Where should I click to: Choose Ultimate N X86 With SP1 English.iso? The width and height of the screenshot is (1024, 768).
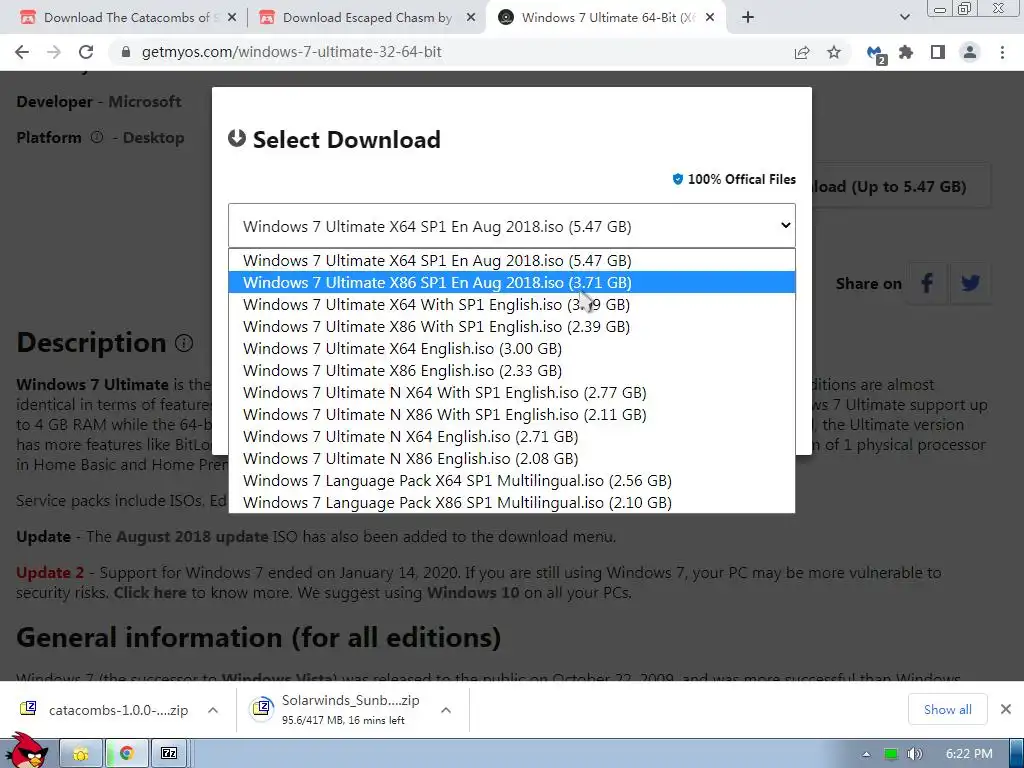[x=511, y=415]
